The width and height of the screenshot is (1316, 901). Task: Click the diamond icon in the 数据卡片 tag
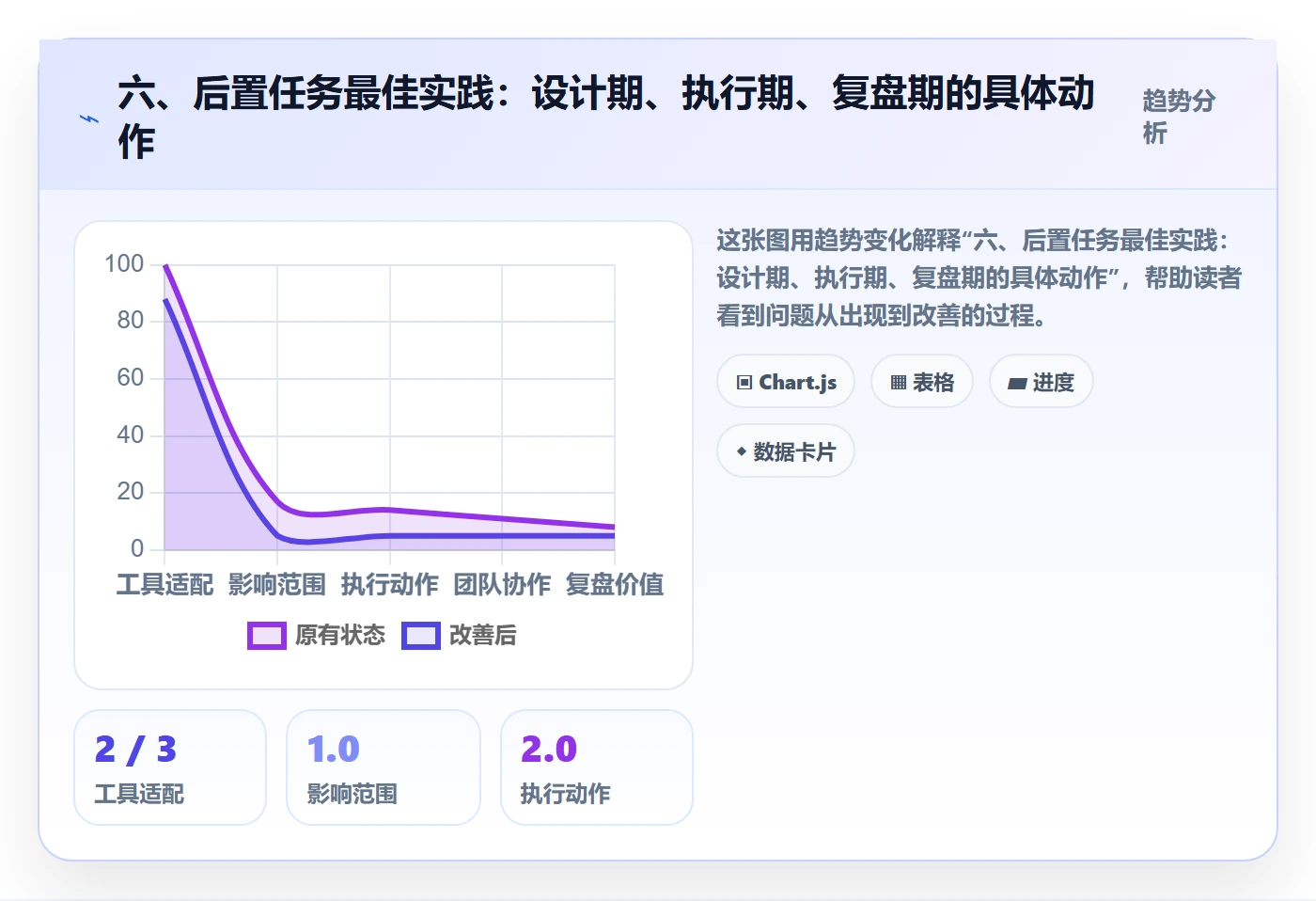point(742,451)
